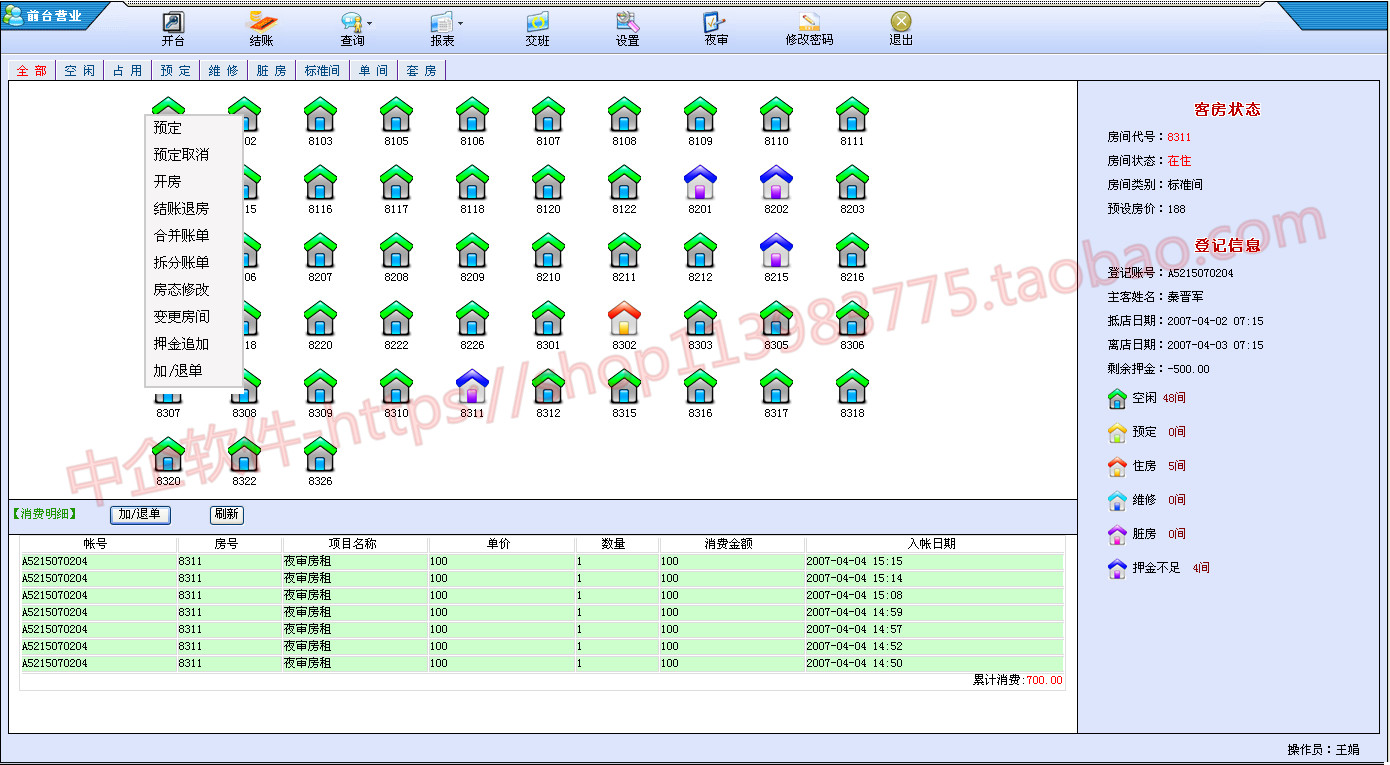
Task: Select room 8122 icon
Action: tap(624, 182)
